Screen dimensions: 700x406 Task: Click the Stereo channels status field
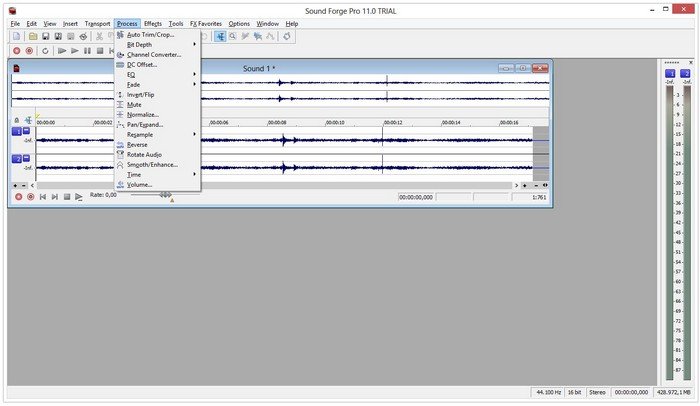point(597,392)
